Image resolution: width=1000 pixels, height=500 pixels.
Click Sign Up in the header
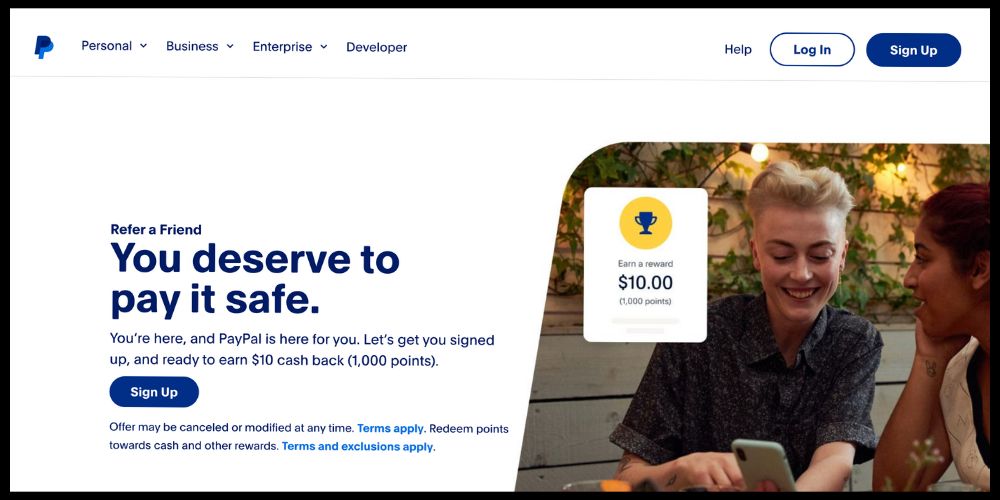coord(913,50)
